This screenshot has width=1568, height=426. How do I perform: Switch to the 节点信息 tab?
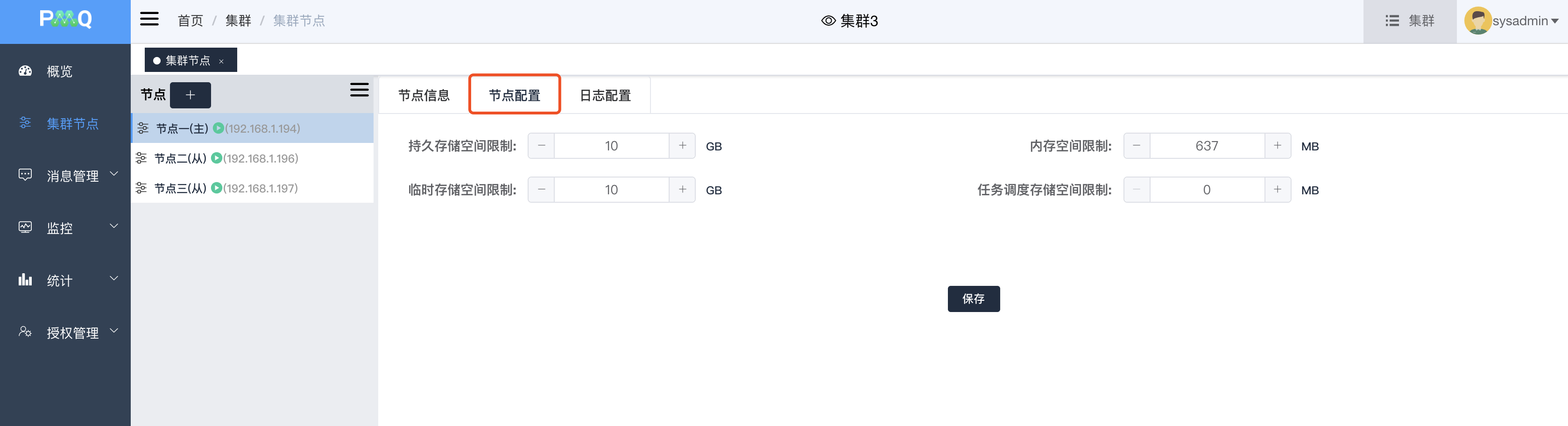coord(424,95)
